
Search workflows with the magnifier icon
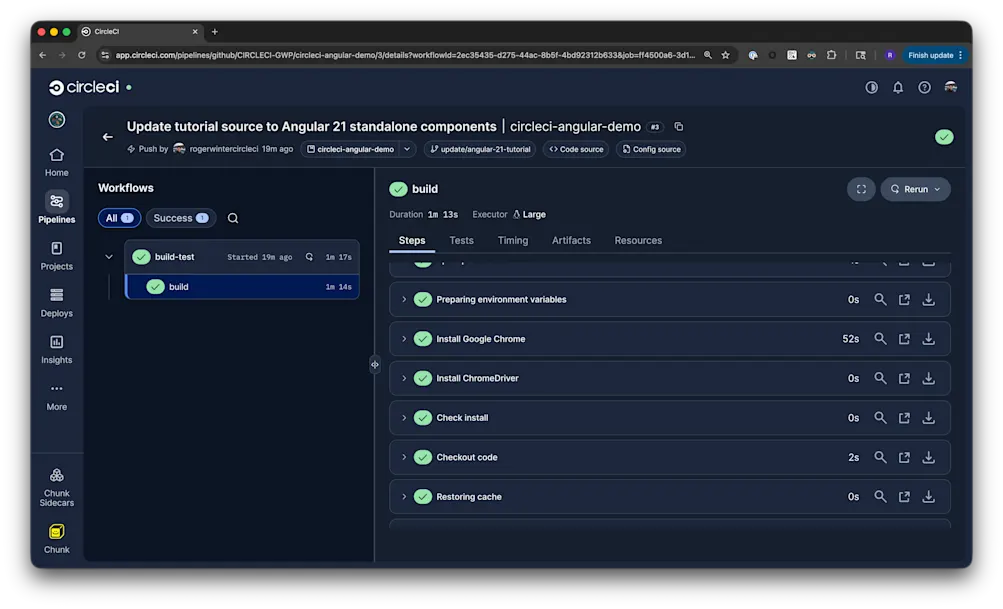coord(233,218)
